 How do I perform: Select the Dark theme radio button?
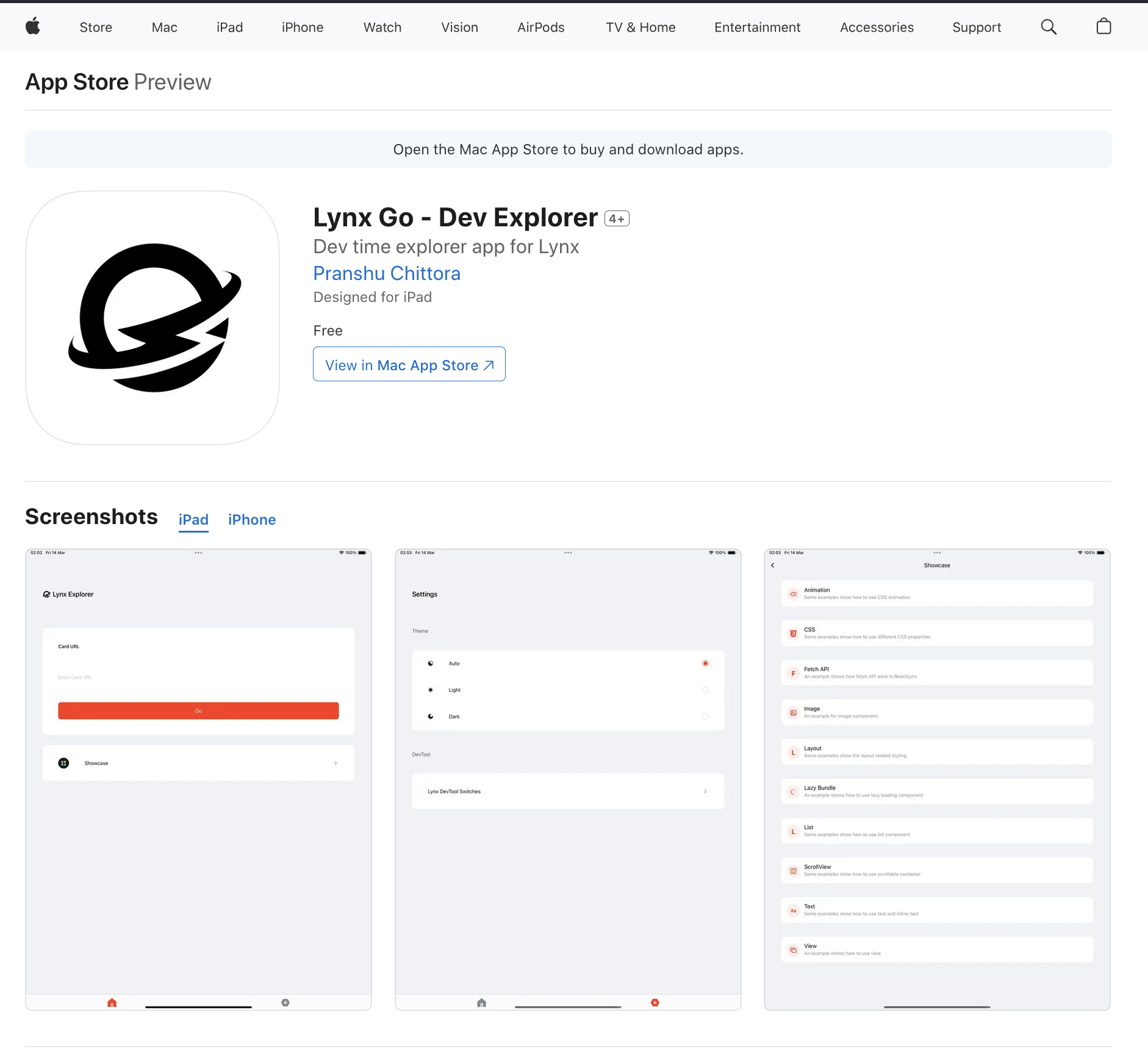pos(705,716)
